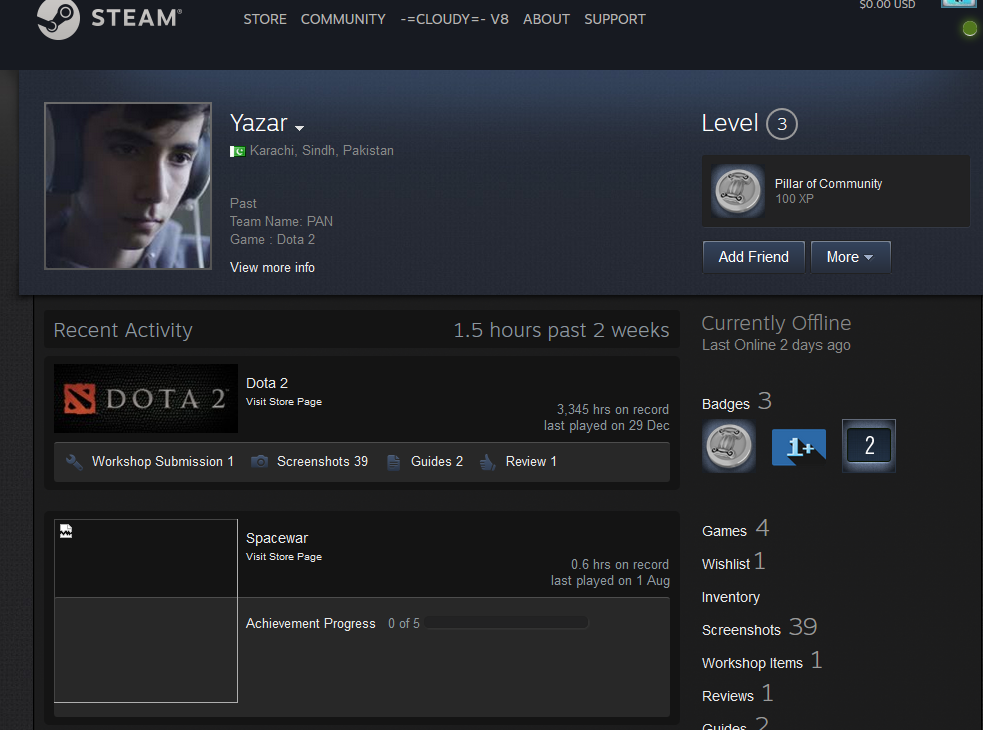Click the View more info link
This screenshot has height=730, width=983.
(272, 267)
